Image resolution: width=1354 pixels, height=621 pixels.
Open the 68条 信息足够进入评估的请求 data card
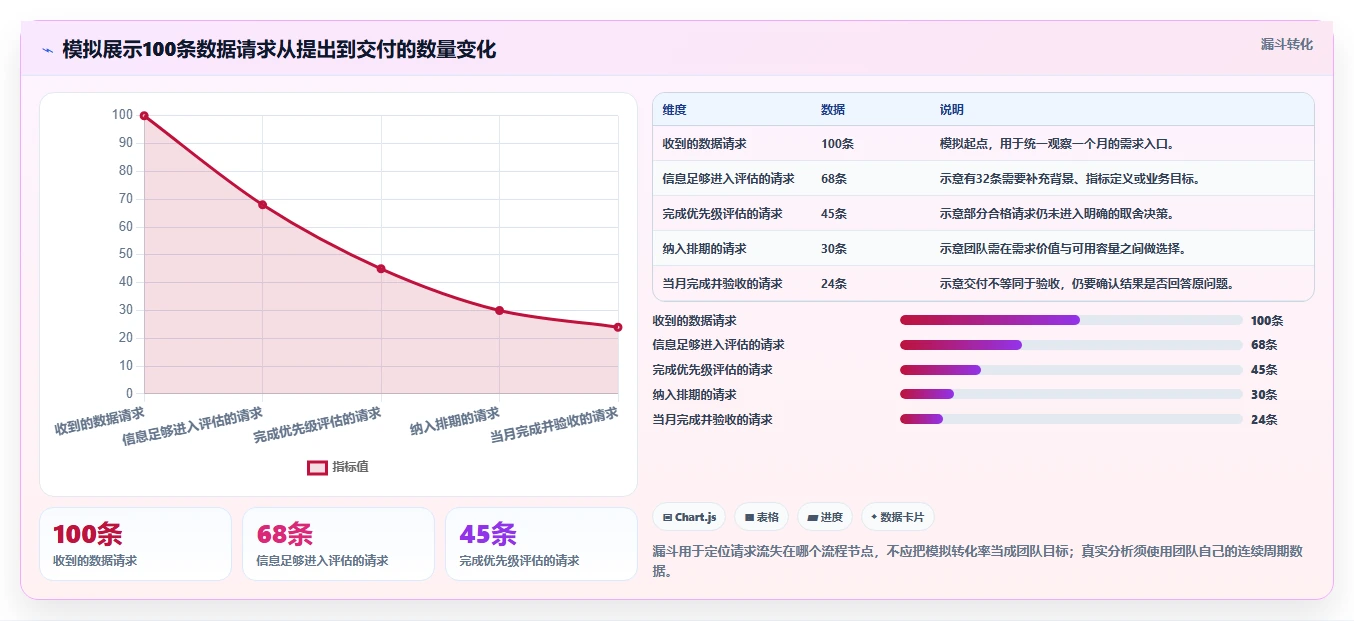pos(338,544)
